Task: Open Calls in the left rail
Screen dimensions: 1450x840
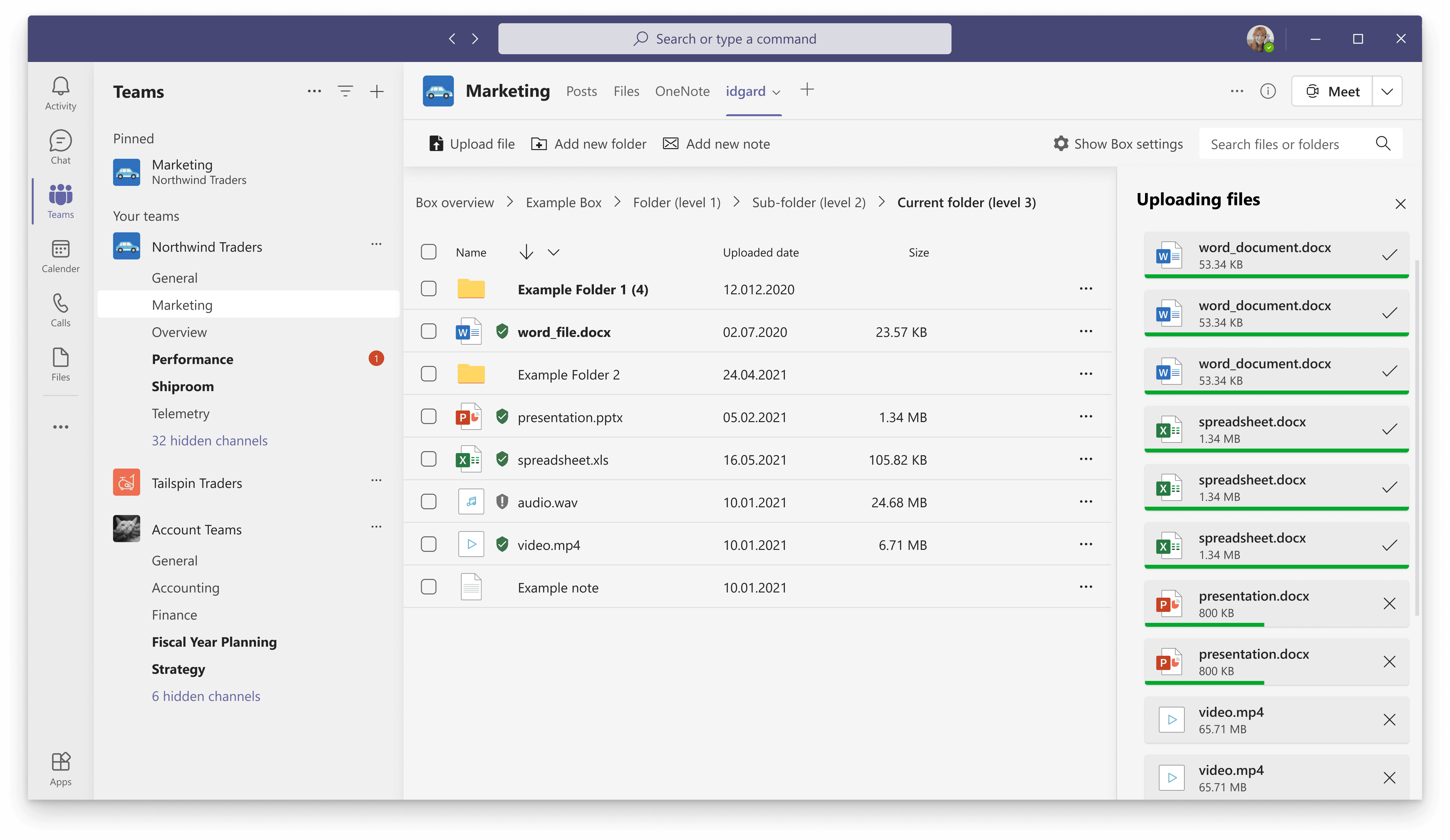Action: pyautogui.click(x=60, y=304)
